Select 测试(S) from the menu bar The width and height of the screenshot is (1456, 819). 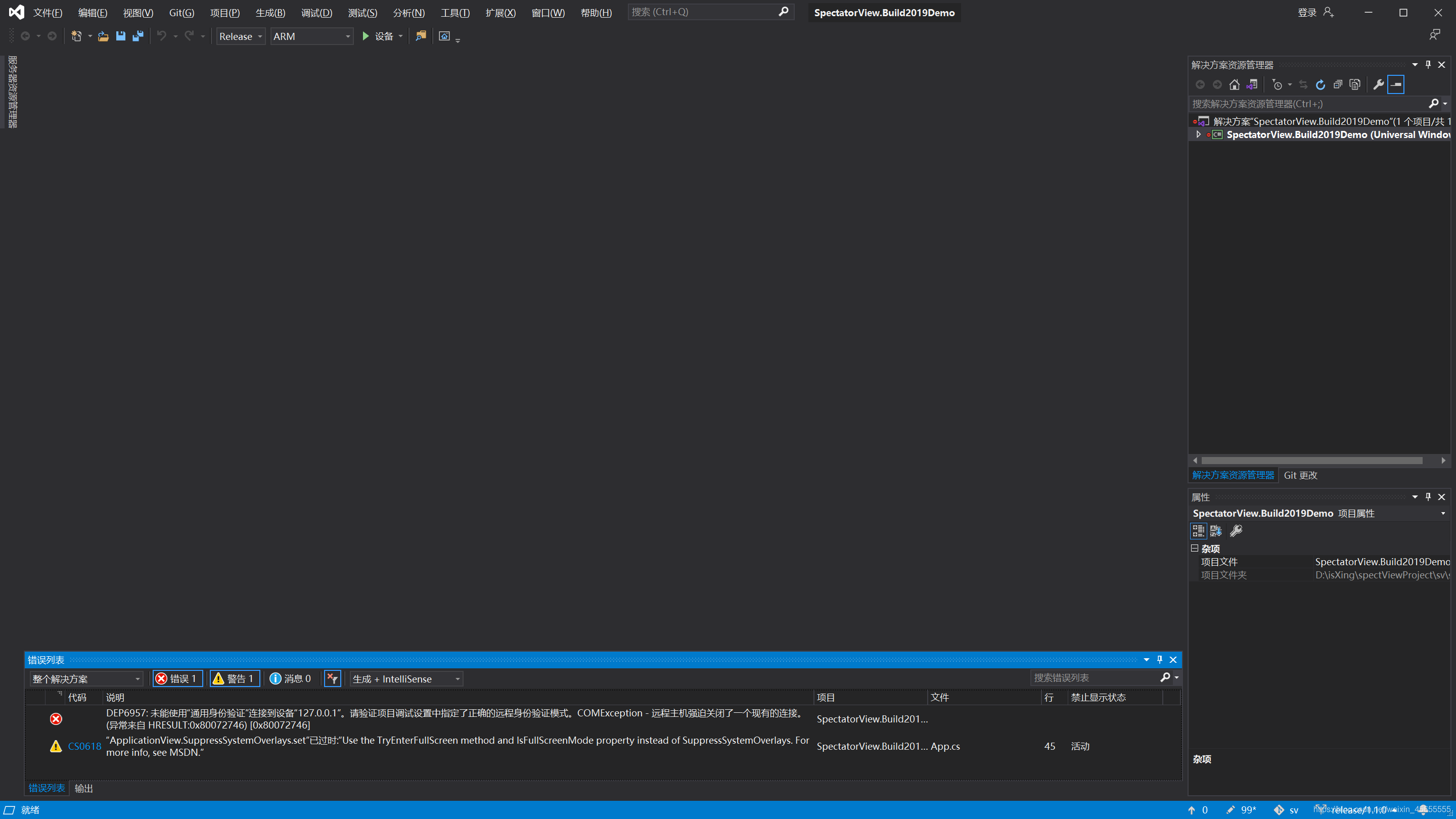(x=362, y=12)
